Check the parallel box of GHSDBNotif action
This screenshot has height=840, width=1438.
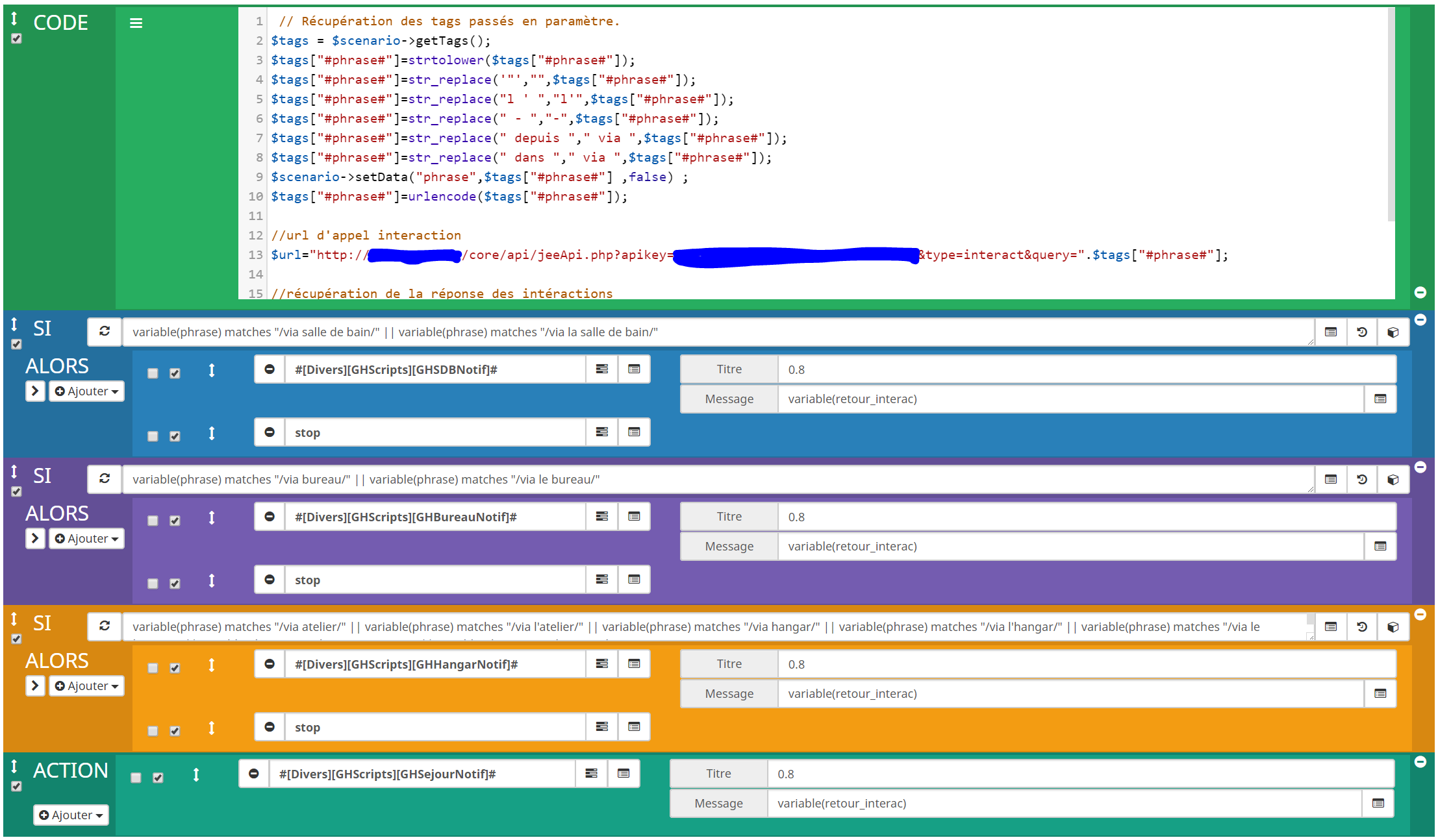[x=153, y=373]
